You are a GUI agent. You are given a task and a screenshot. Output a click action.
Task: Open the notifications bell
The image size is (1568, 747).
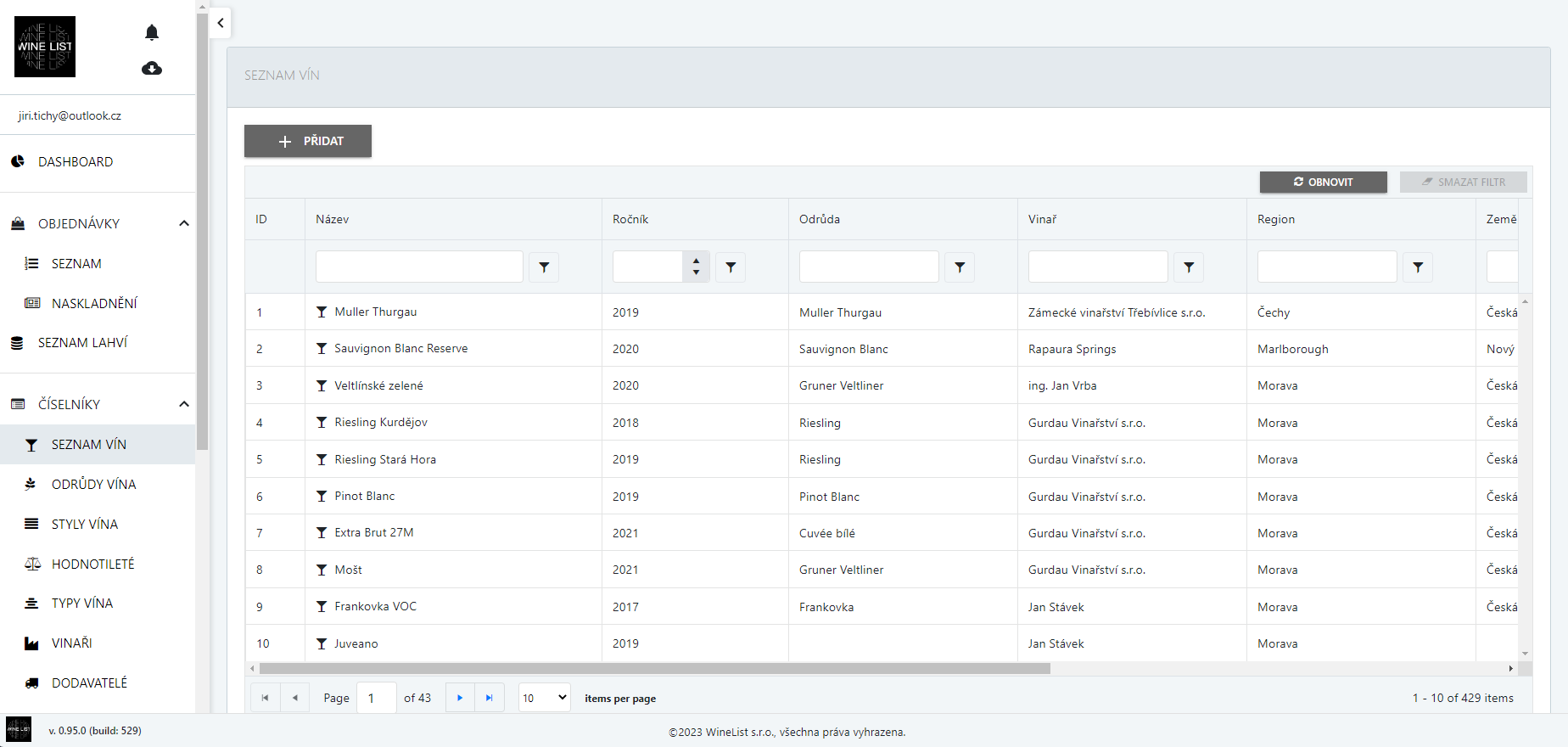click(152, 32)
